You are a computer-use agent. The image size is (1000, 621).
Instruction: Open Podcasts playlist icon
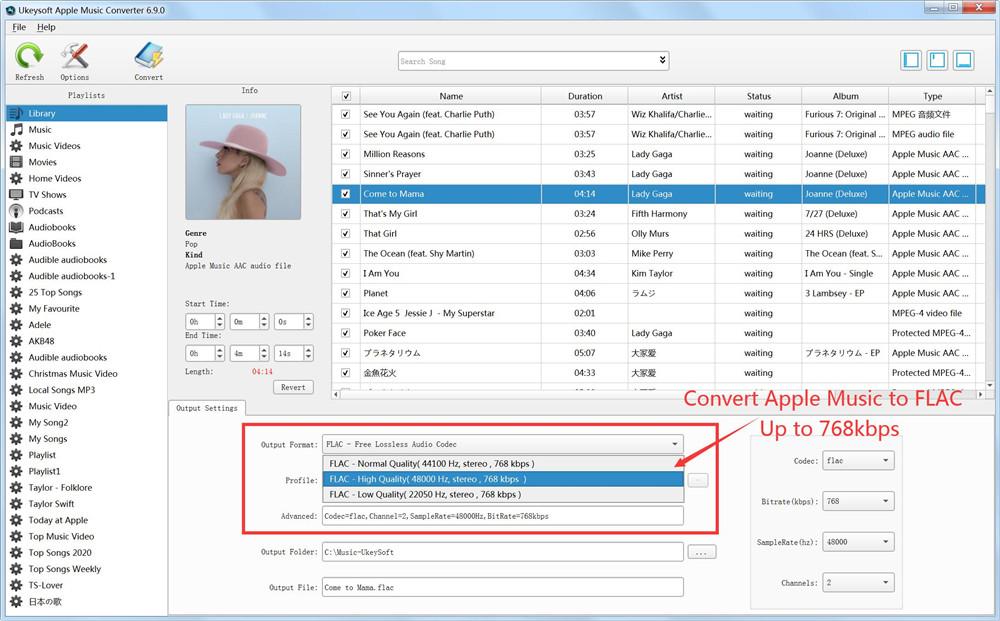tap(17, 211)
